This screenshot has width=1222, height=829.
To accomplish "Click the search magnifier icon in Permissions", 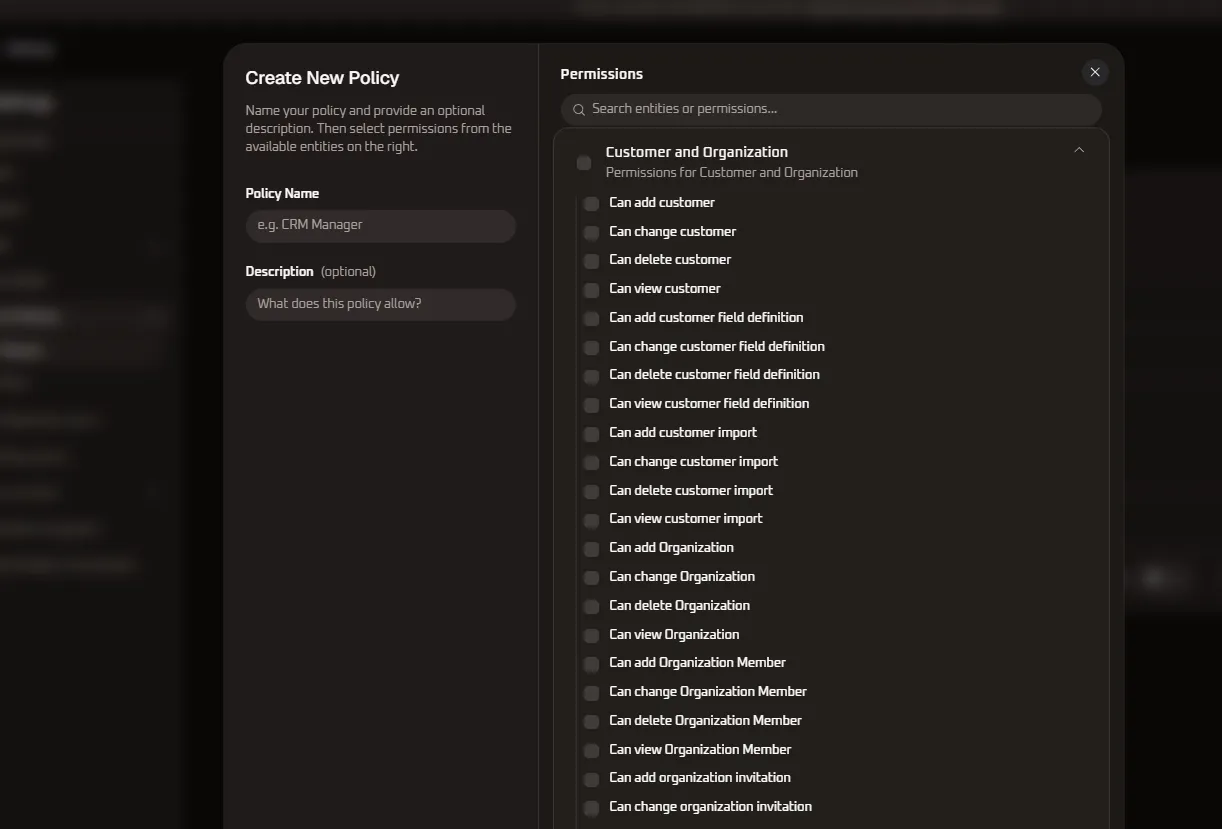I will [x=579, y=109].
